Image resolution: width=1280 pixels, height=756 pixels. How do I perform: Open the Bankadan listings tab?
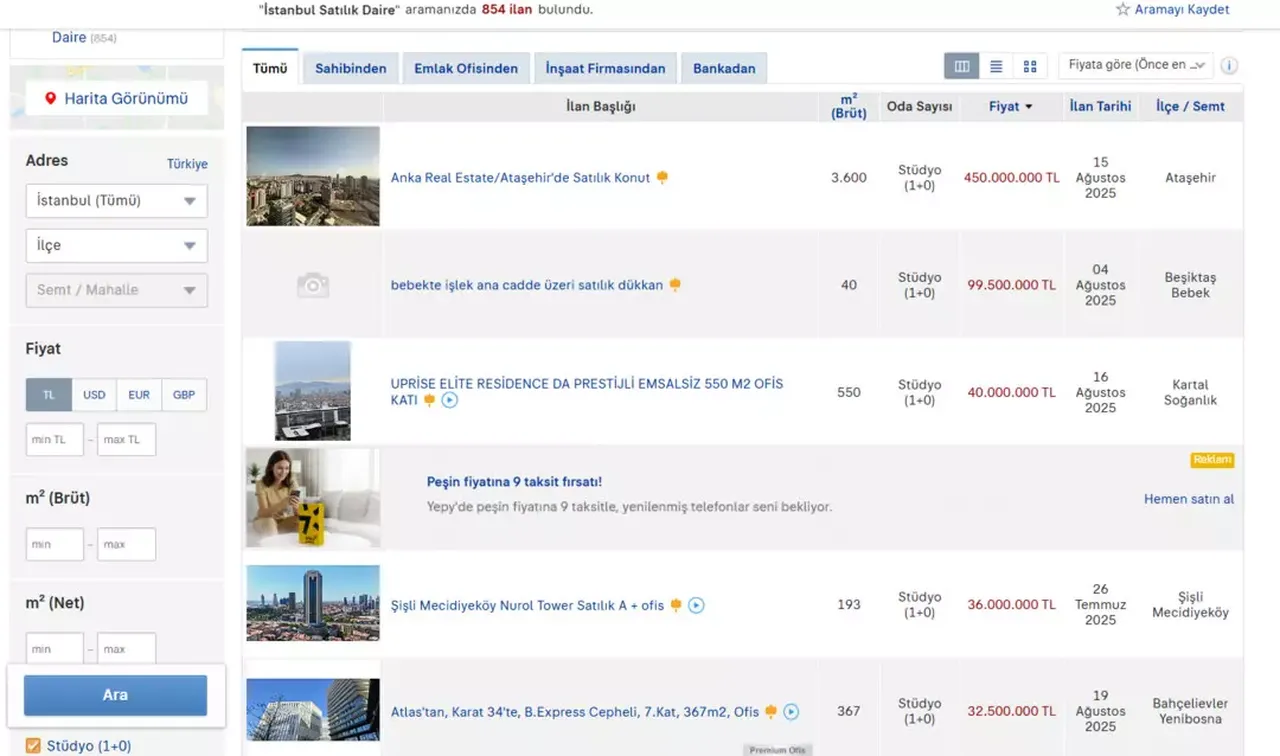723,68
